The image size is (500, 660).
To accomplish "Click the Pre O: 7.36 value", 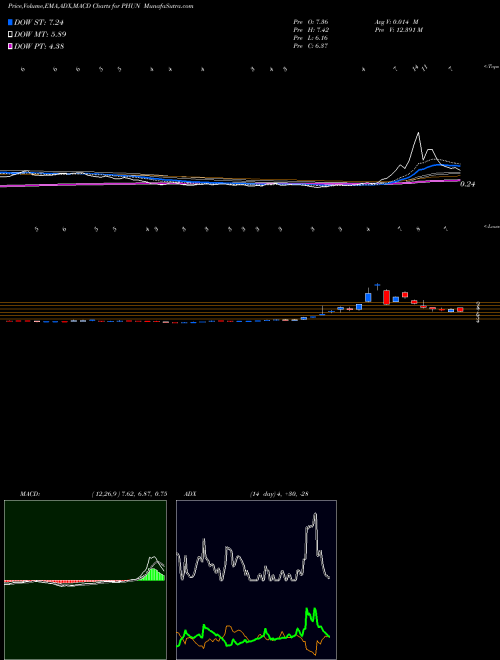I will [311, 21].
